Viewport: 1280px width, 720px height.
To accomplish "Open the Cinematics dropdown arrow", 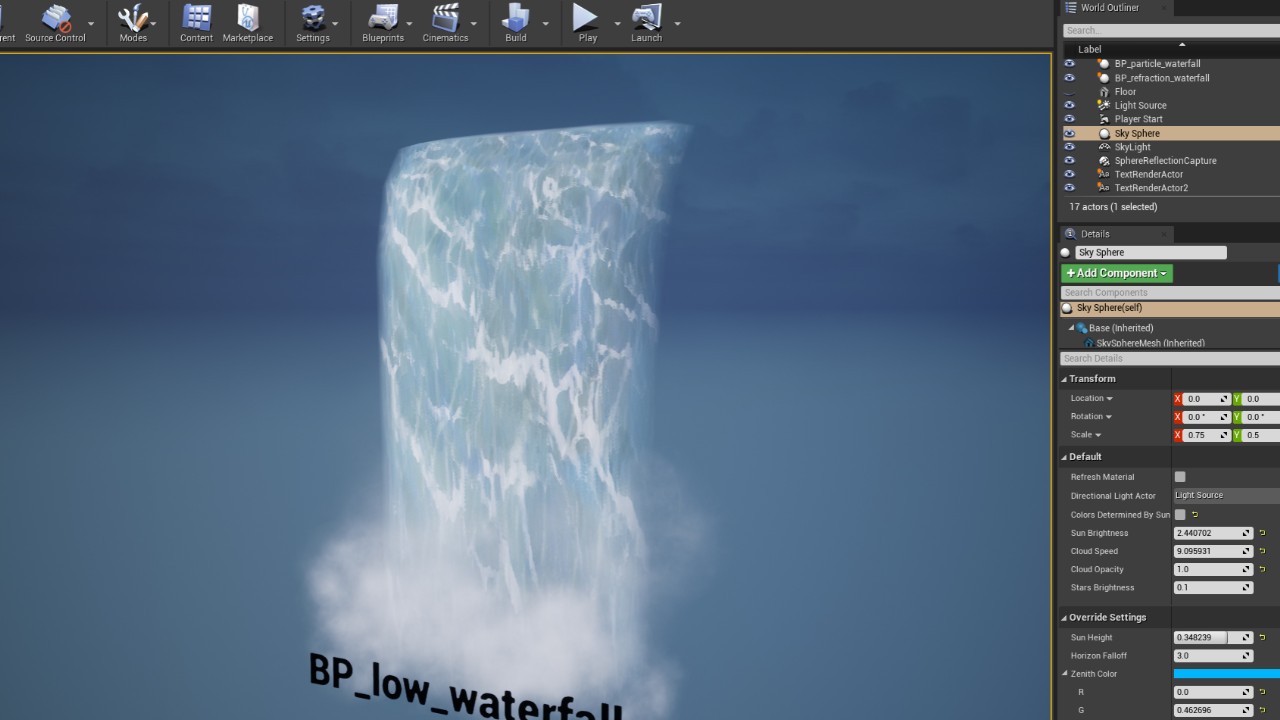I will pos(474,23).
